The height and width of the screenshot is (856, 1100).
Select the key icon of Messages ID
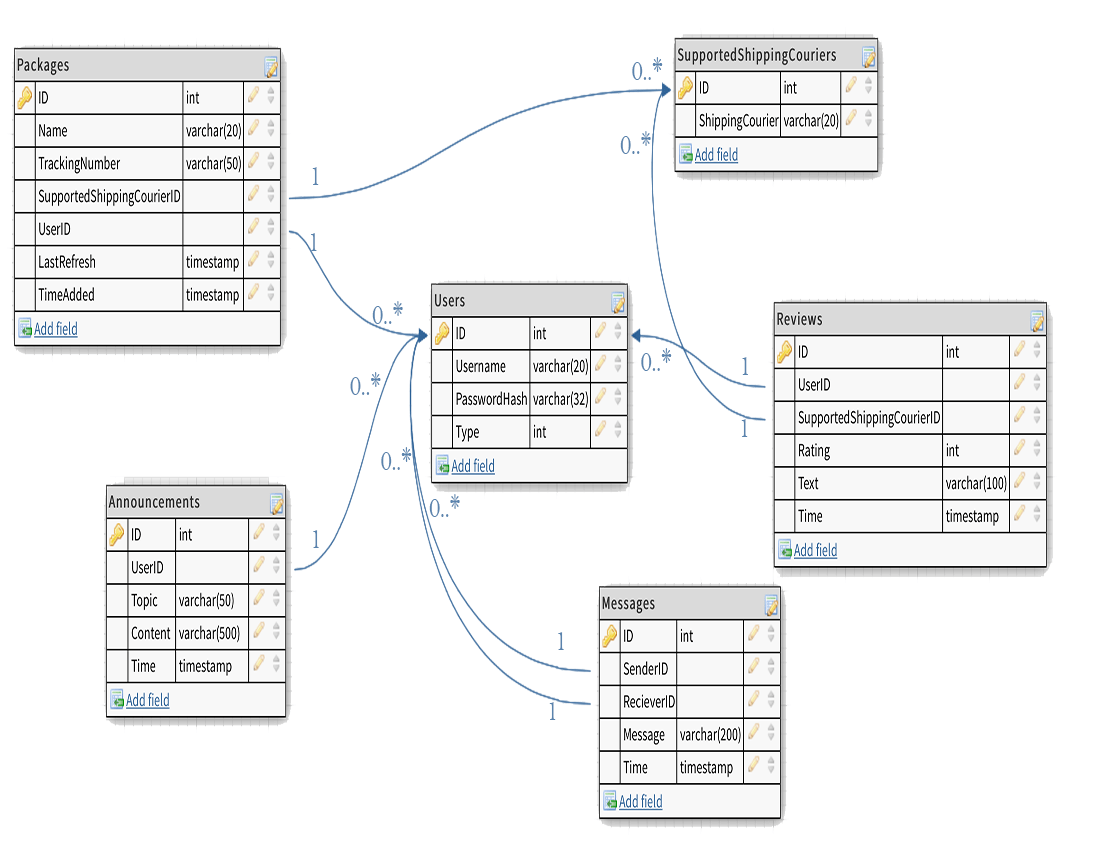pos(610,636)
